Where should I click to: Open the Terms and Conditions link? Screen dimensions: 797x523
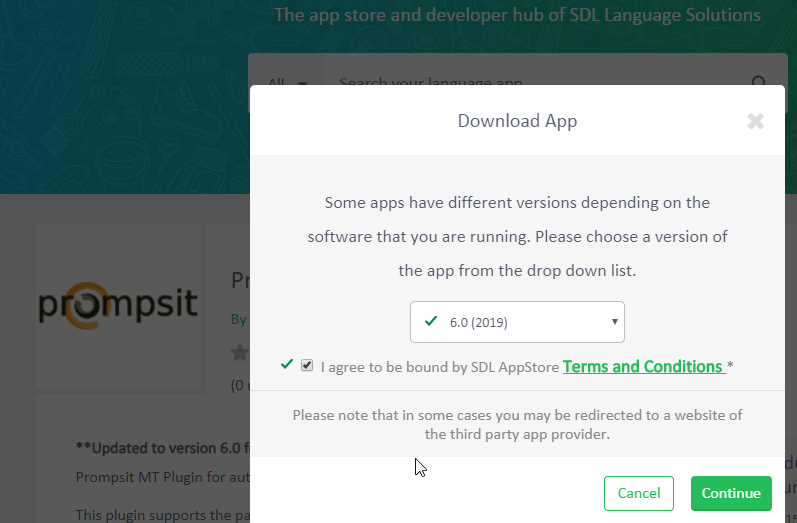click(643, 366)
